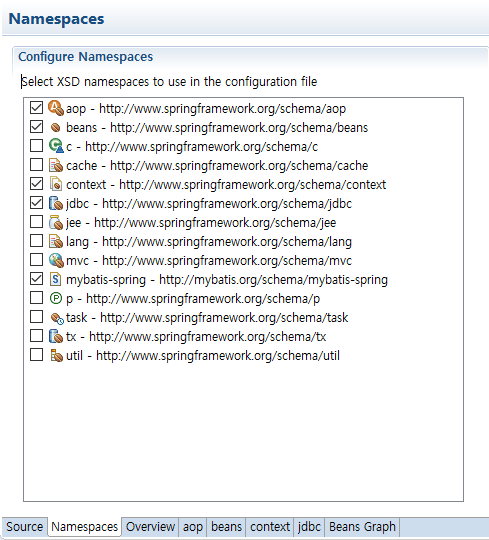Select the tx schema URL text row

coord(196,336)
